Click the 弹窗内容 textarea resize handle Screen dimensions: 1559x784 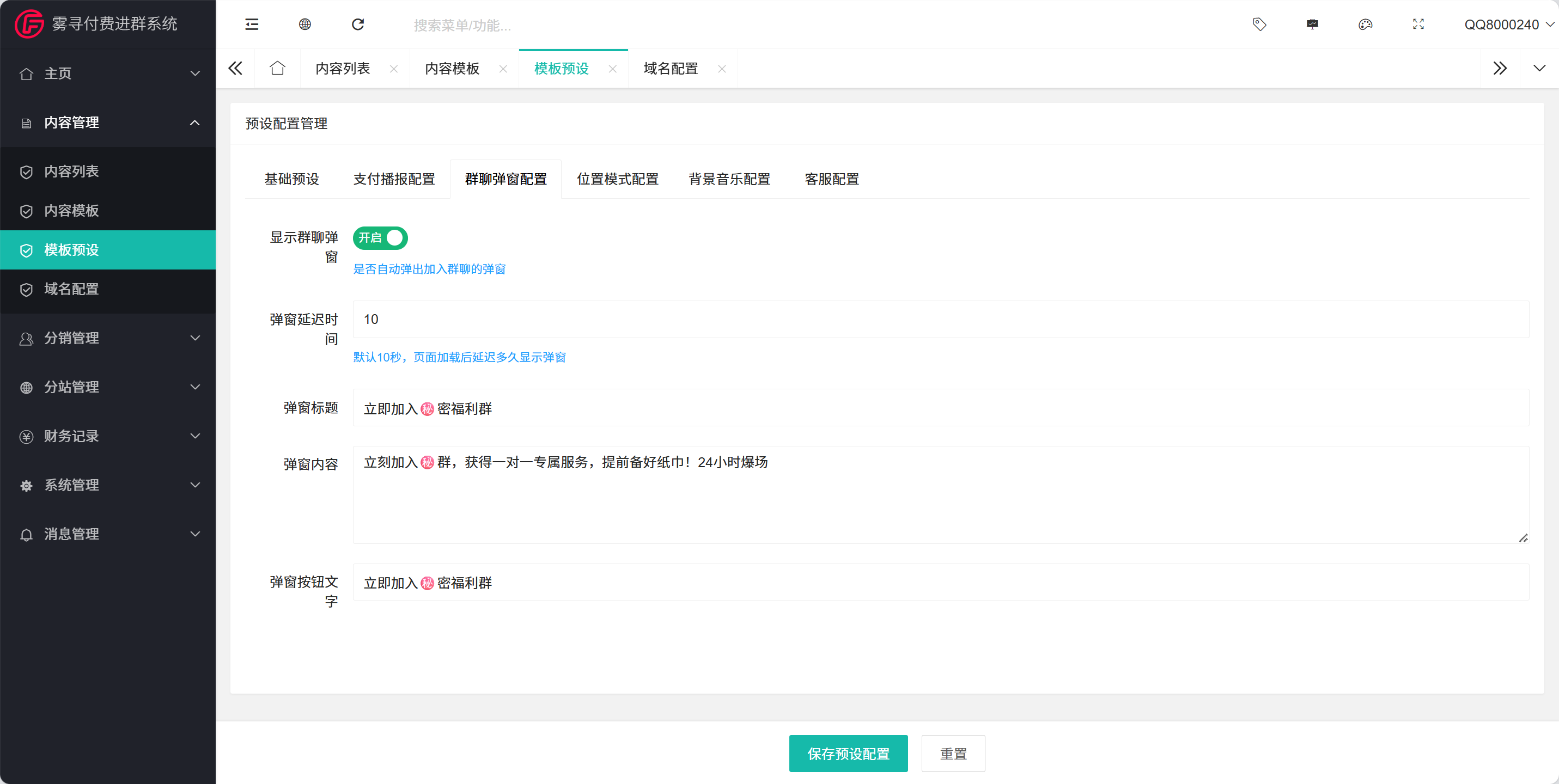1523,538
